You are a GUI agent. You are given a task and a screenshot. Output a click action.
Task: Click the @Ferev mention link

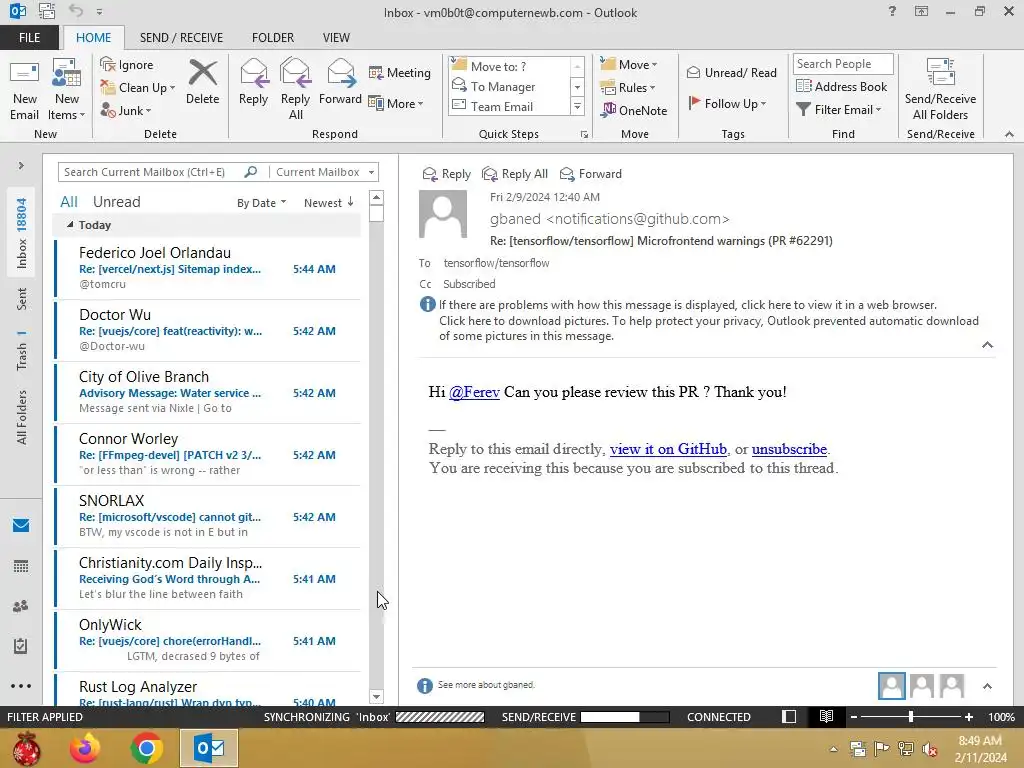click(x=474, y=392)
